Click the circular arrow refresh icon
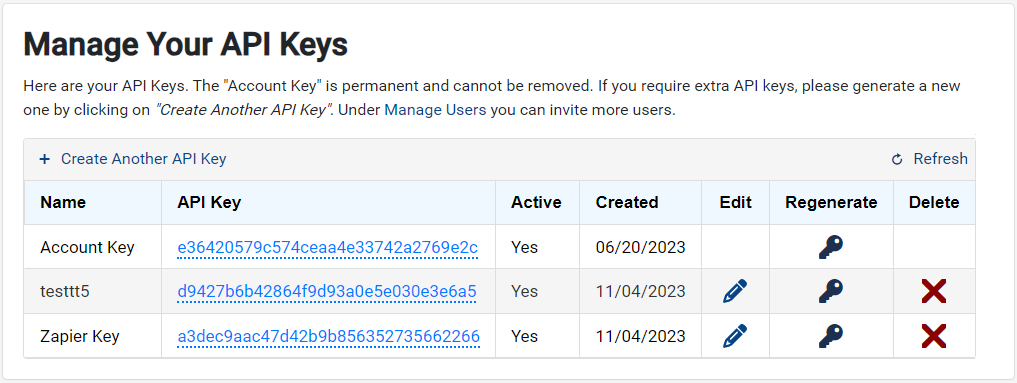Image resolution: width=1017 pixels, height=383 pixels. 897,159
